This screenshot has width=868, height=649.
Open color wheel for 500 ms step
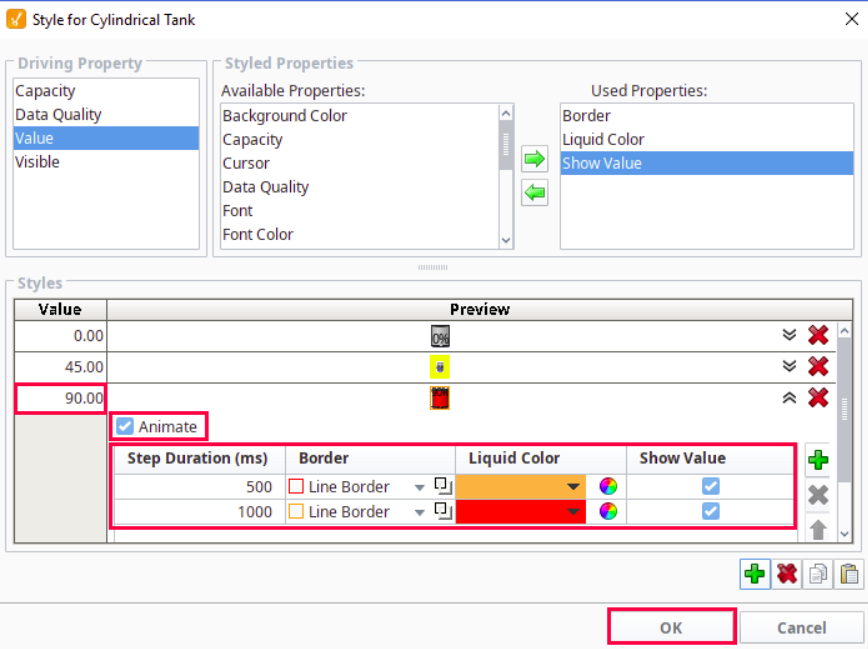pyautogui.click(x=608, y=487)
